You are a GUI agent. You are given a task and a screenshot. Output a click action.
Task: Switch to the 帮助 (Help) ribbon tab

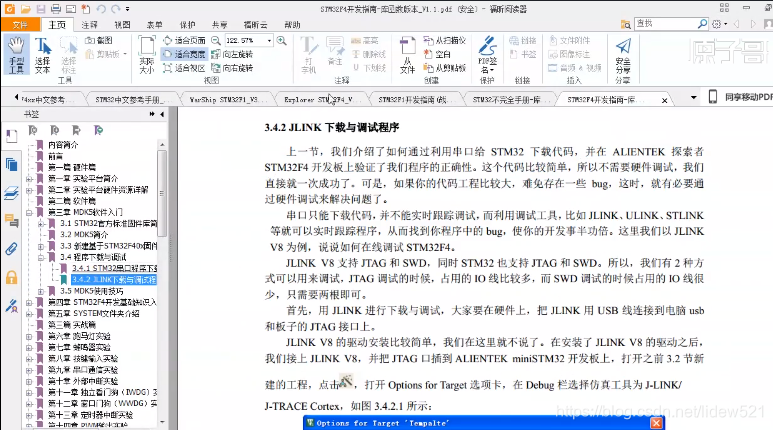[x=292, y=25]
